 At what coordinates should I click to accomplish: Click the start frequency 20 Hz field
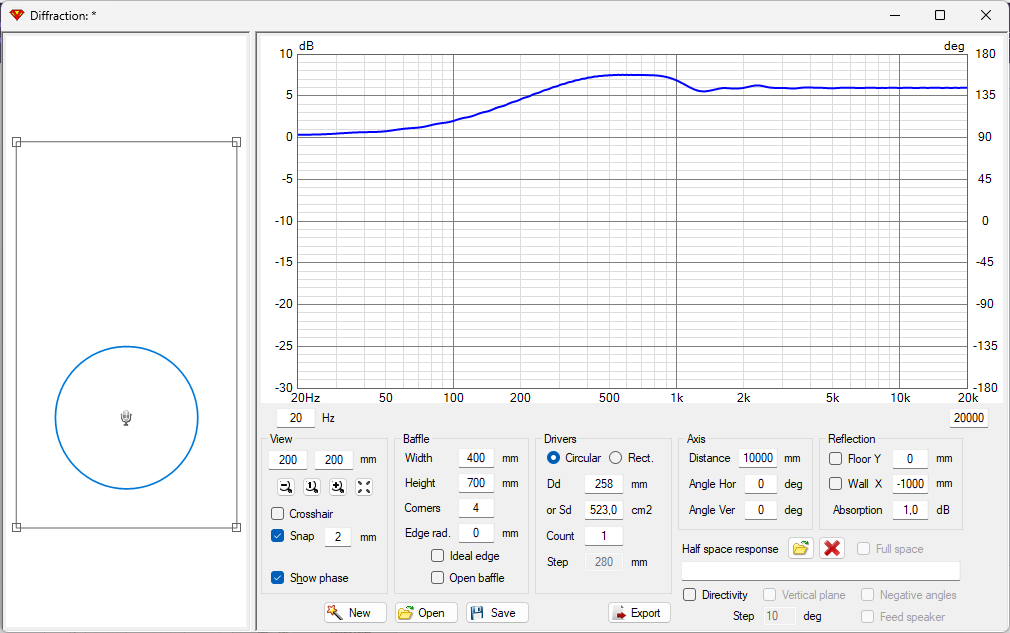click(x=296, y=418)
